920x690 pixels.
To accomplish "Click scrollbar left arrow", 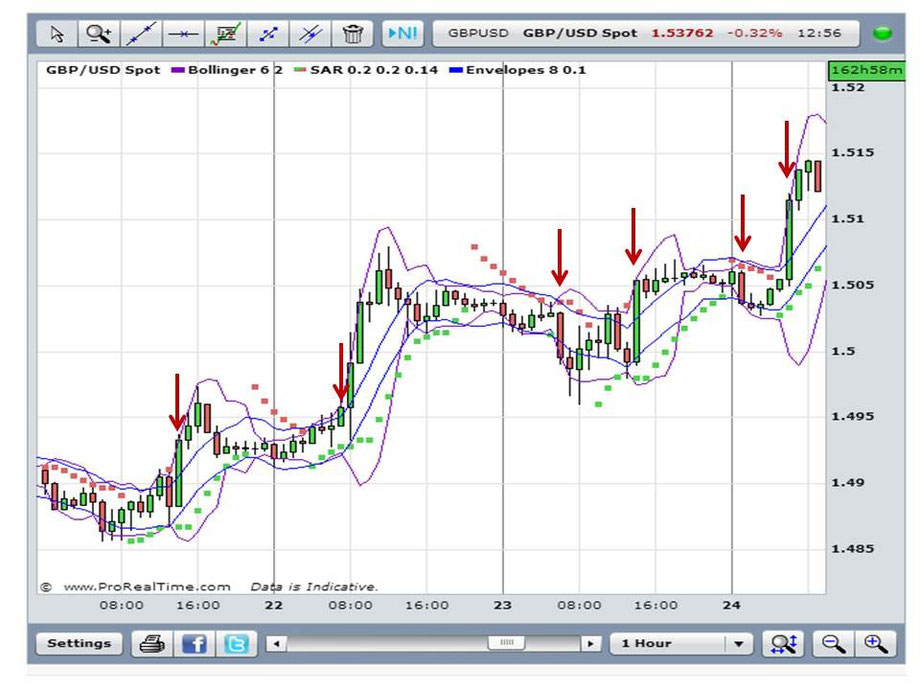I will pyautogui.click(x=276, y=644).
